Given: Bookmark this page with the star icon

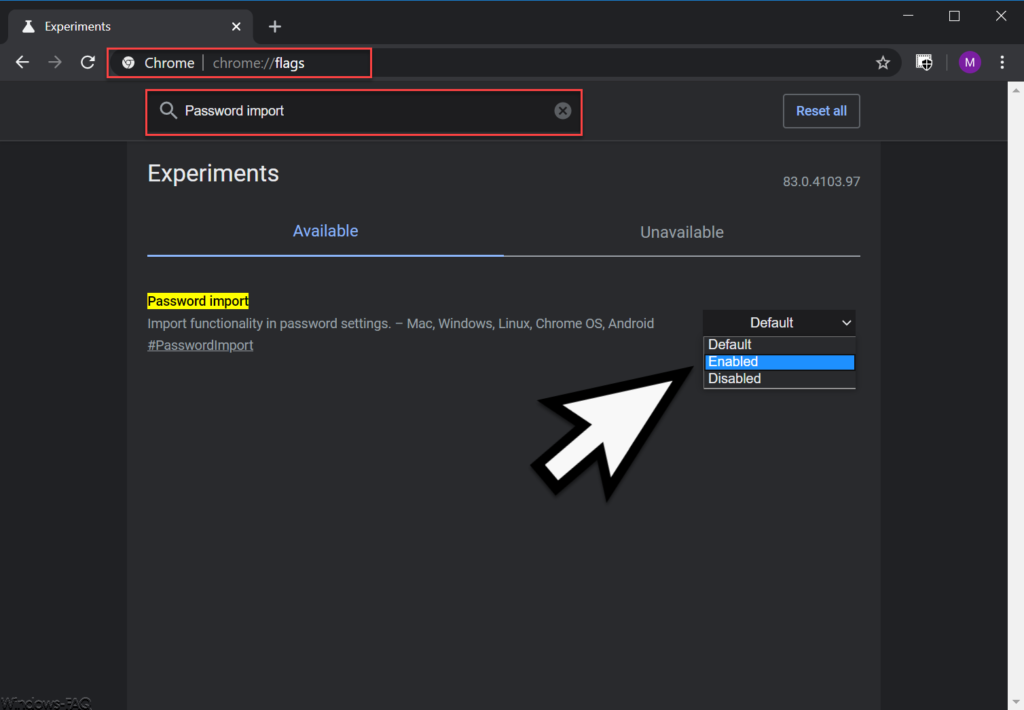Looking at the screenshot, I should (x=883, y=63).
